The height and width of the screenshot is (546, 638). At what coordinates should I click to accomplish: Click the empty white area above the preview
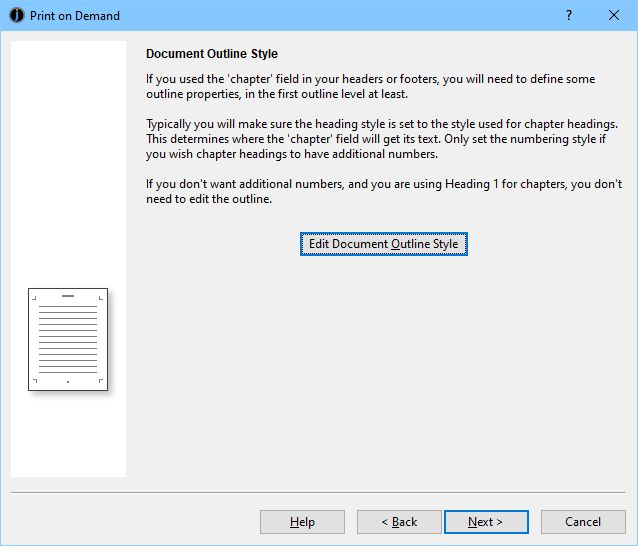(68, 160)
